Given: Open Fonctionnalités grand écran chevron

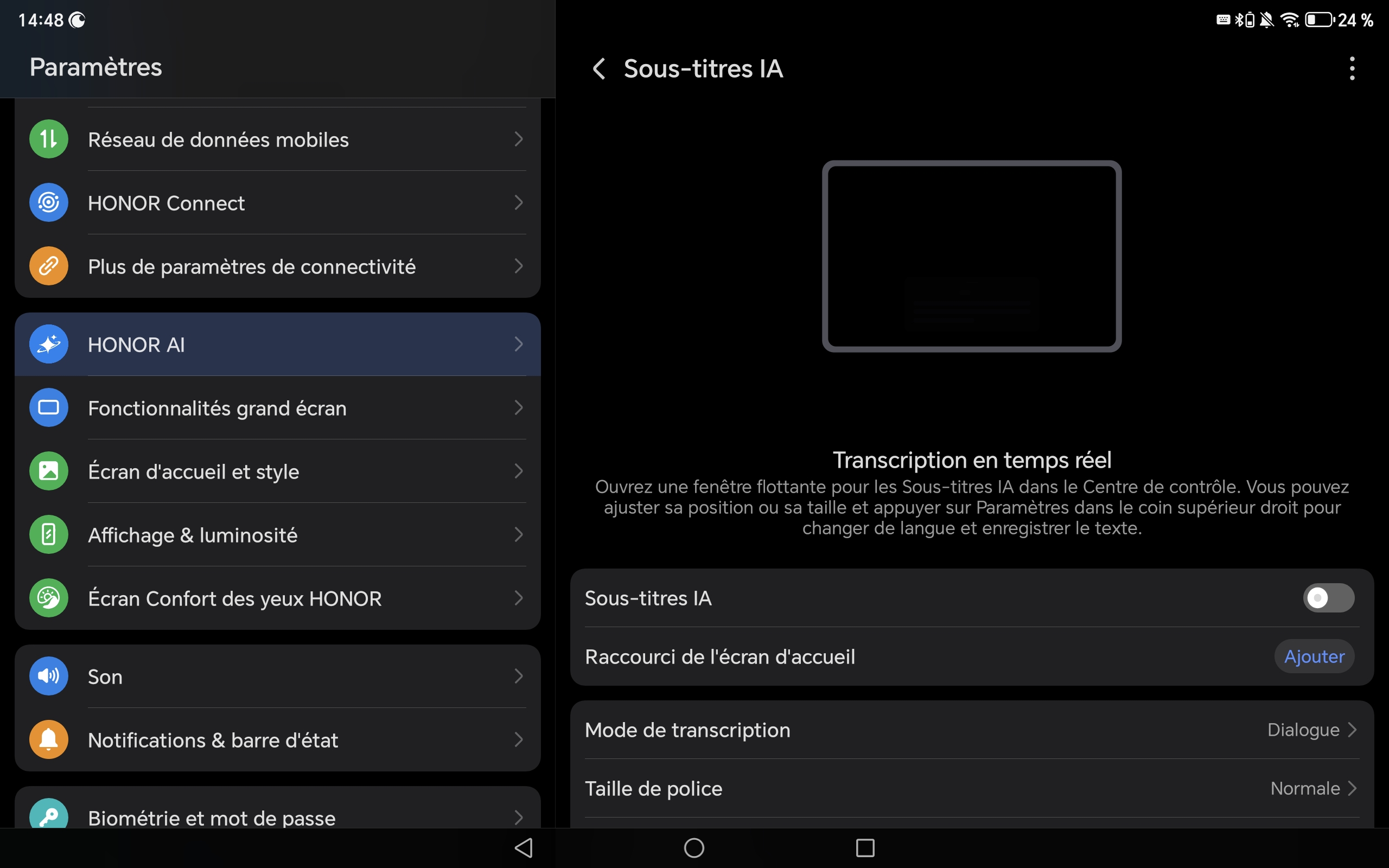Looking at the screenshot, I should (518, 408).
